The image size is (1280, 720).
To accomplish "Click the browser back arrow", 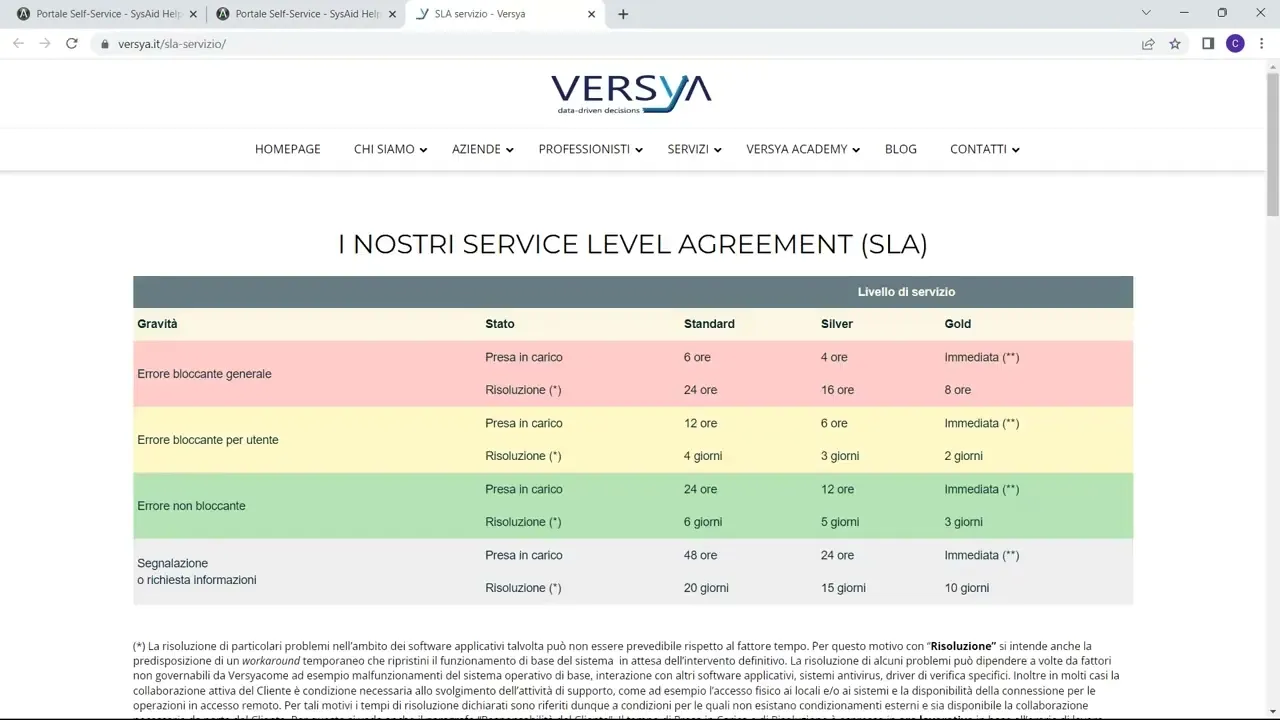I will 18,44.
